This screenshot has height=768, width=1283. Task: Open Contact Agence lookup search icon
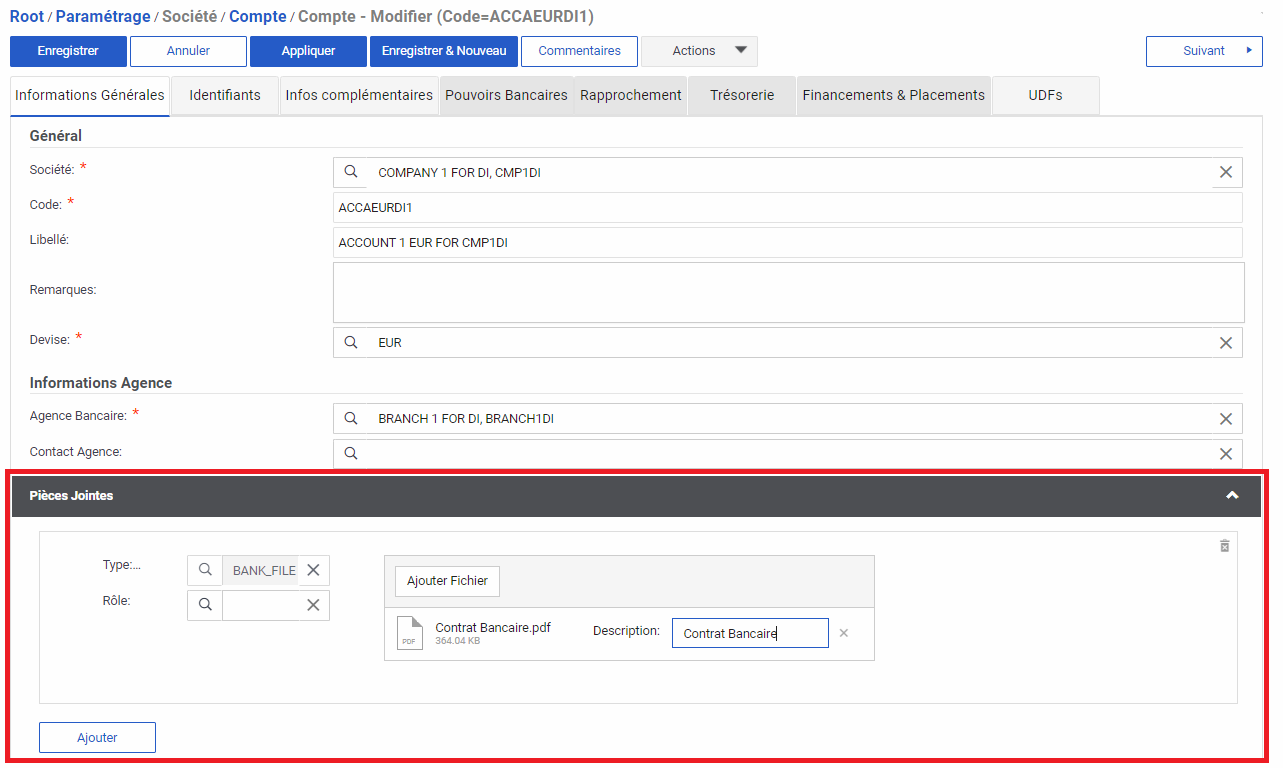click(351, 453)
